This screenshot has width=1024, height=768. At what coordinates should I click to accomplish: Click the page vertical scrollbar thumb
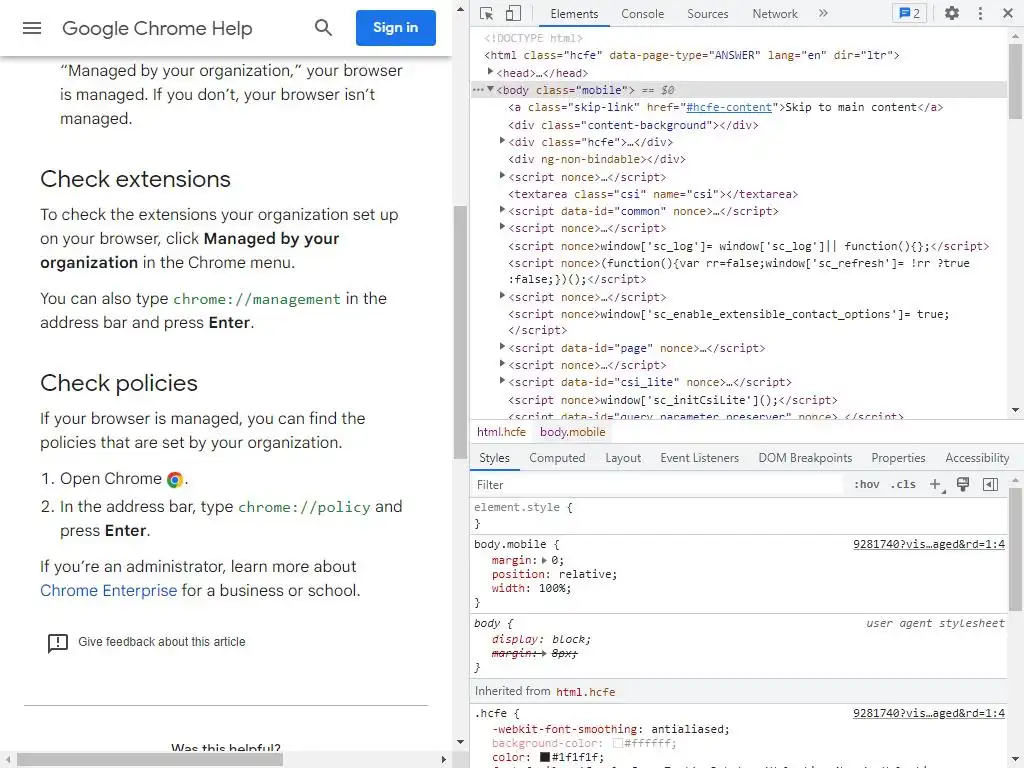point(460,332)
